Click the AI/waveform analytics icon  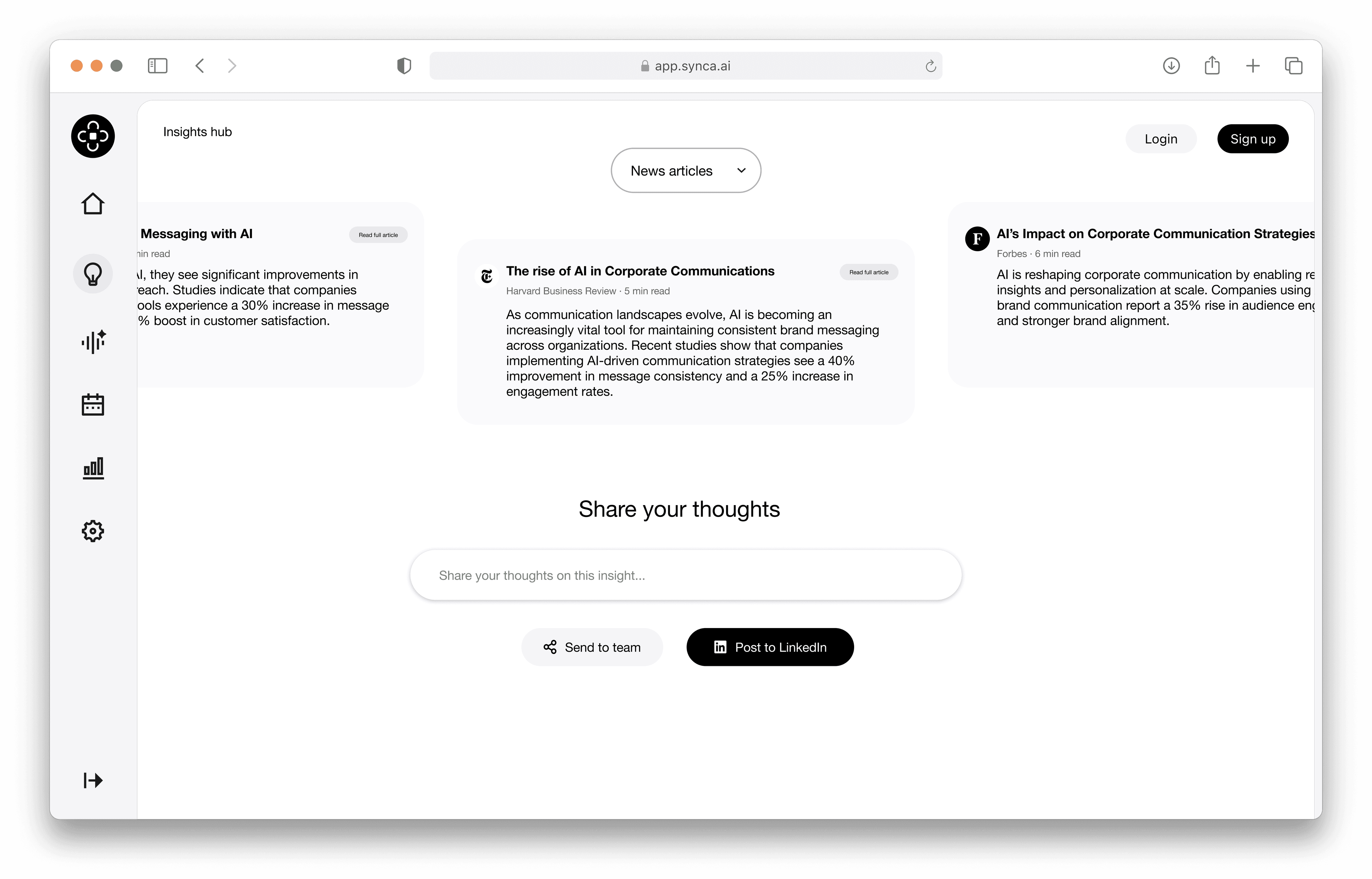point(93,341)
